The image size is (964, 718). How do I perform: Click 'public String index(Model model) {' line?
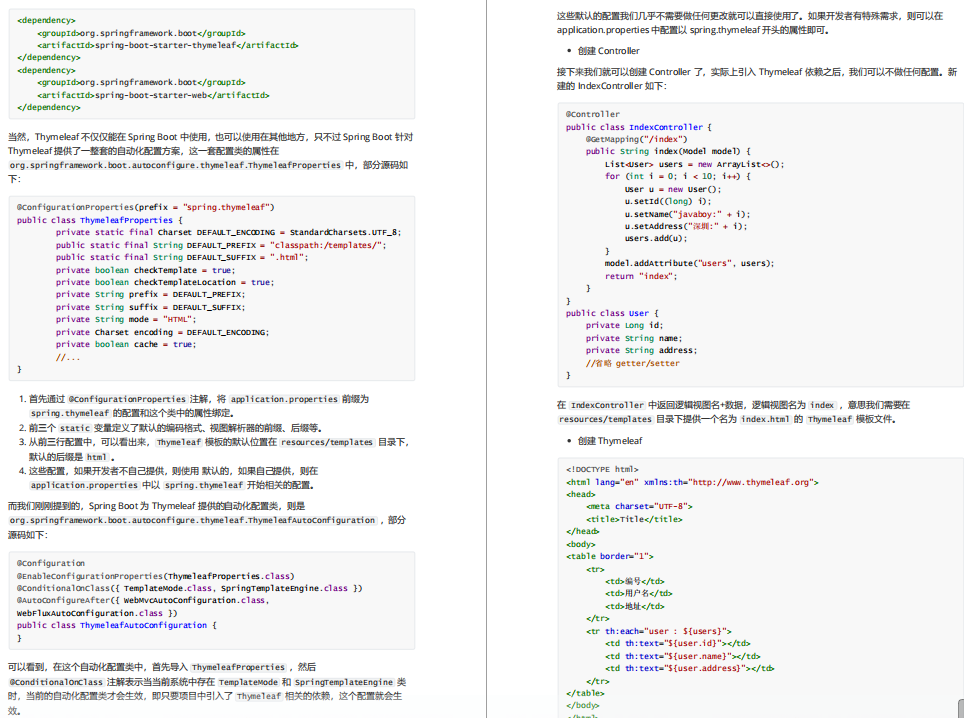pyautogui.click(x=668, y=151)
